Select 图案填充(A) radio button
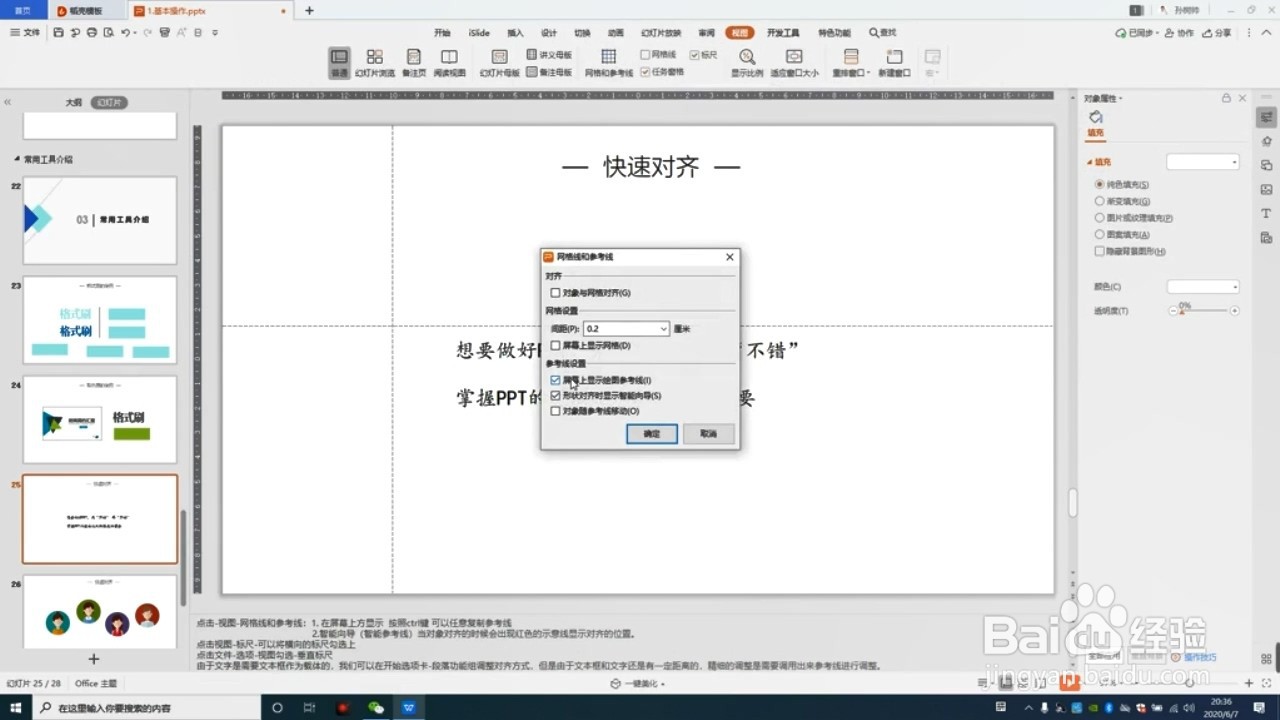The width and height of the screenshot is (1280, 720). [x=1100, y=235]
